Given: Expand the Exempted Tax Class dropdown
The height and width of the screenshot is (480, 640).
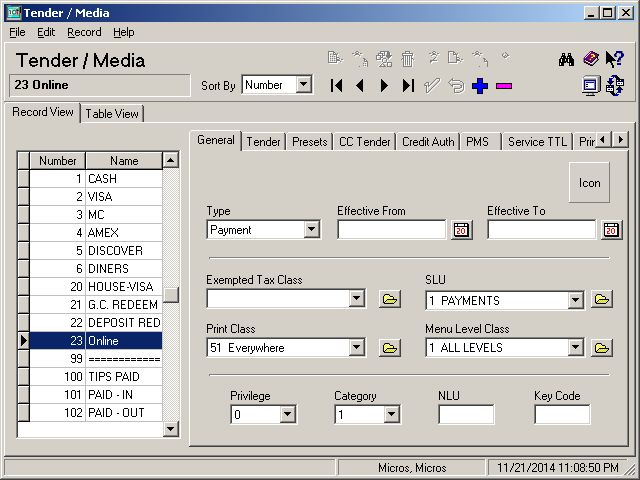Looking at the screenshot, I should (357, 299).
